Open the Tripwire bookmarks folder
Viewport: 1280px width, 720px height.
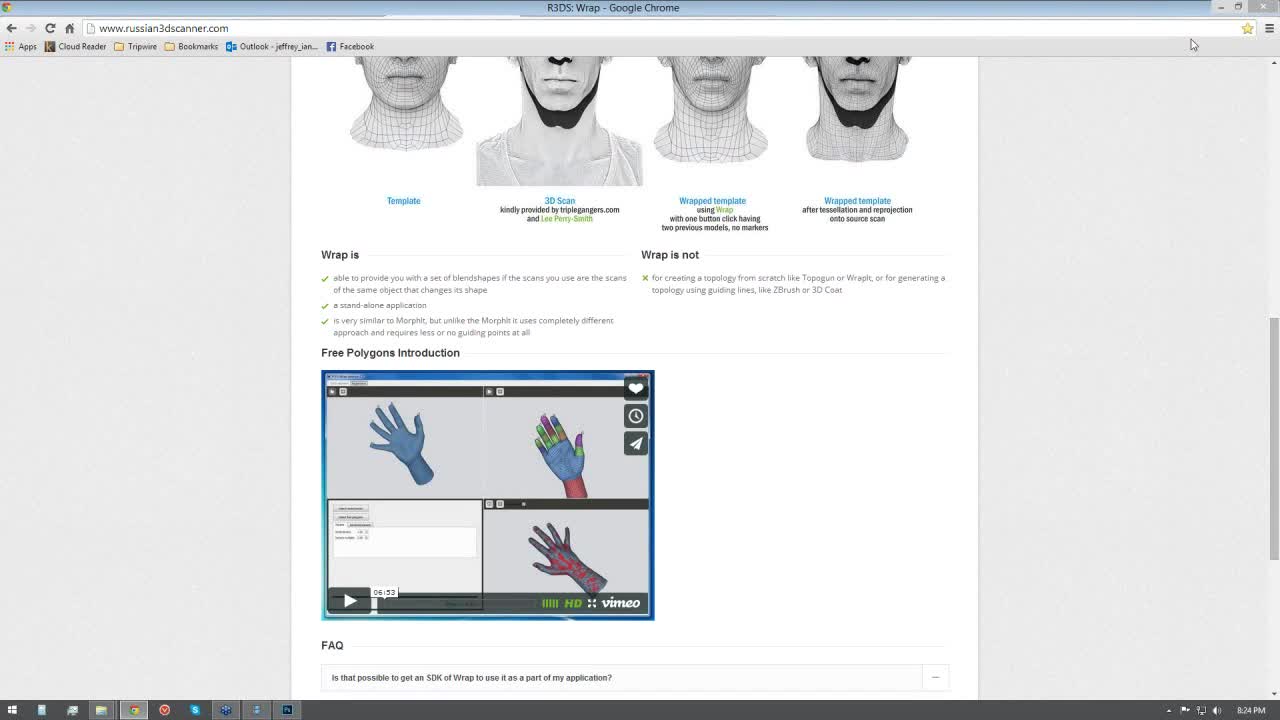coord(136,46)
